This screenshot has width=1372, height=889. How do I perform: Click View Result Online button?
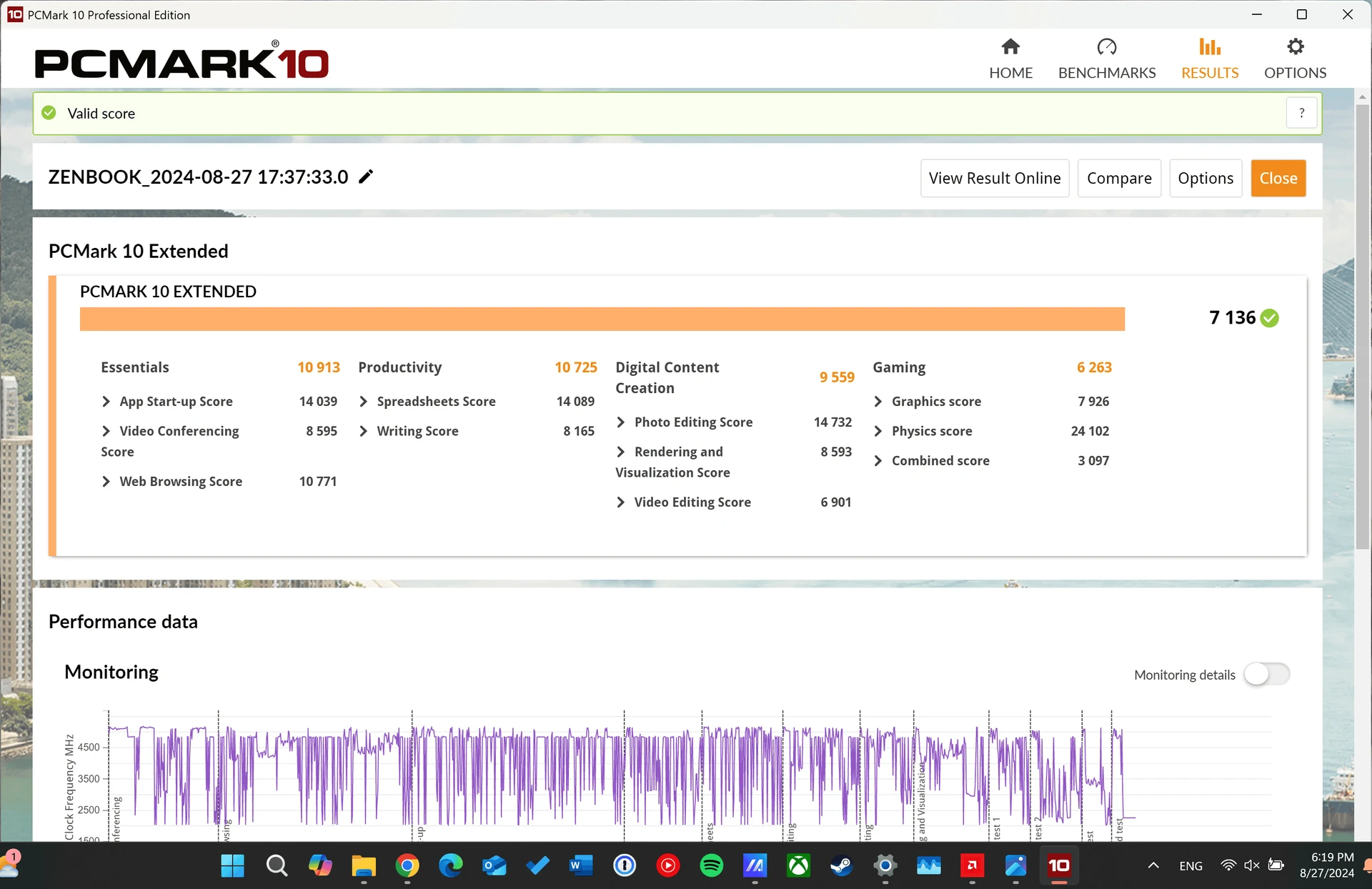(994, 178)
